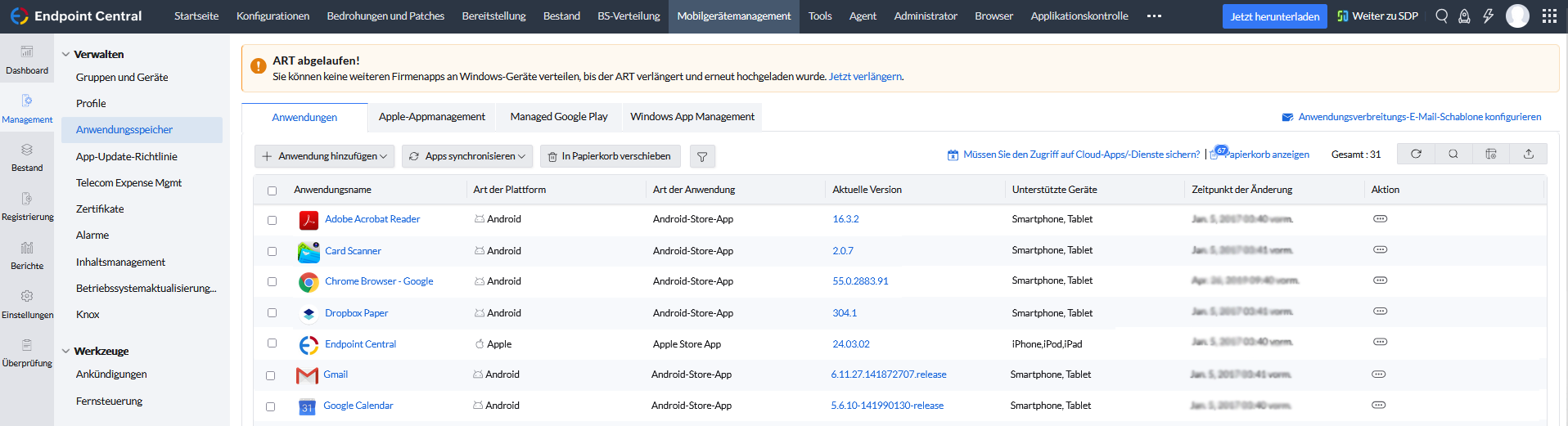1568x426 pixels.
Task: Open action menu for Endpoint Central app
Action: click(x=1380, y=342)
